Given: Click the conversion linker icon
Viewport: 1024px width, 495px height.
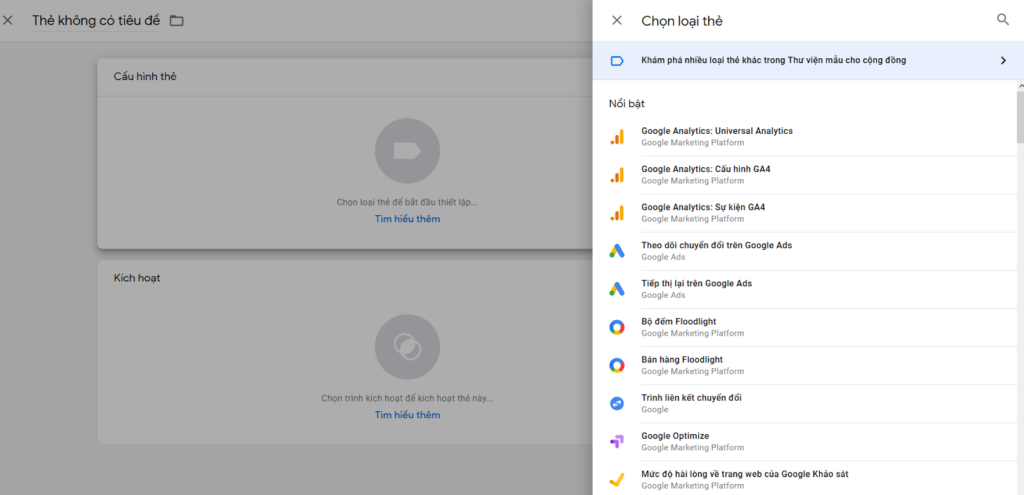Looking at the screenshot, I should coord(617,404).
